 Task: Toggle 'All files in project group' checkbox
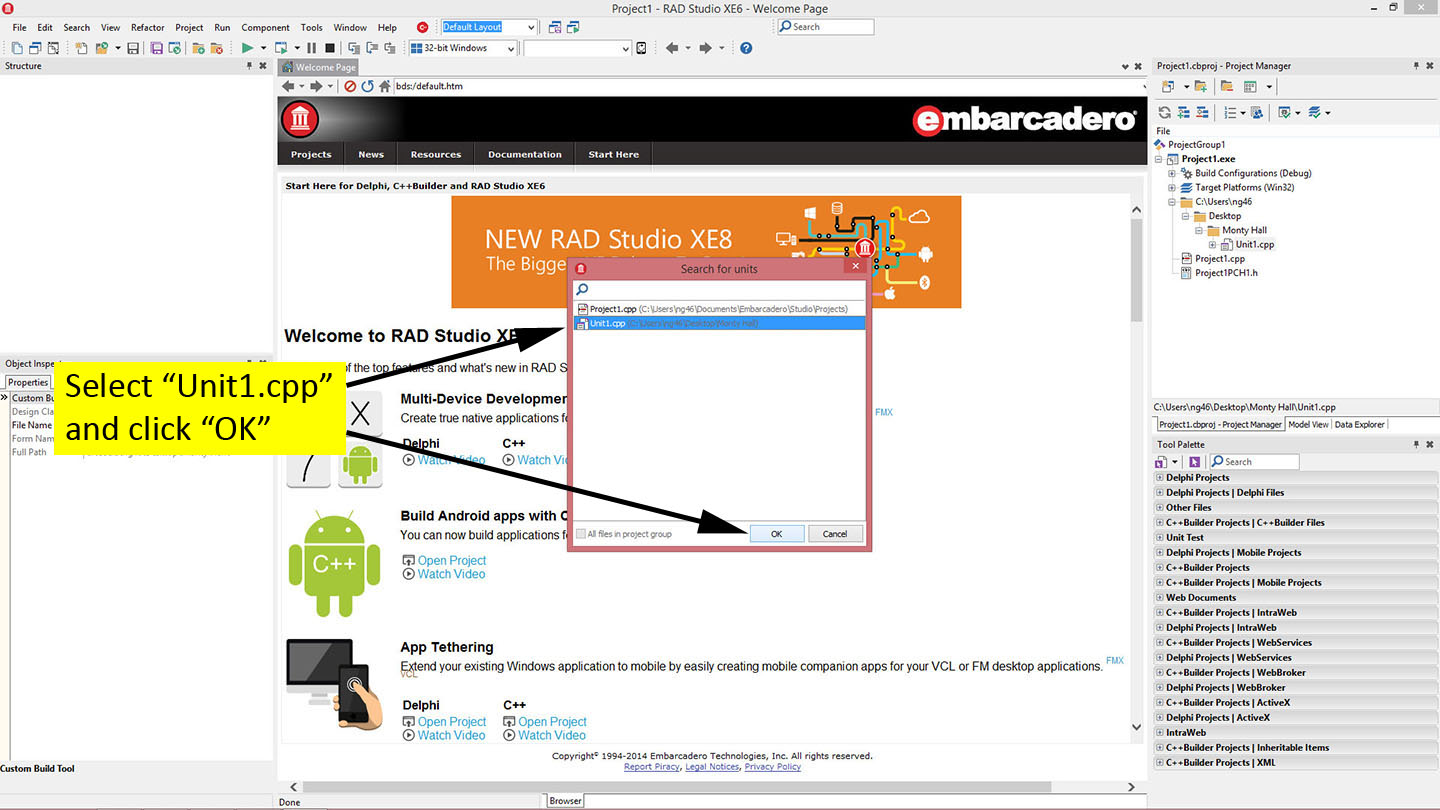click(x=580, y=534)
